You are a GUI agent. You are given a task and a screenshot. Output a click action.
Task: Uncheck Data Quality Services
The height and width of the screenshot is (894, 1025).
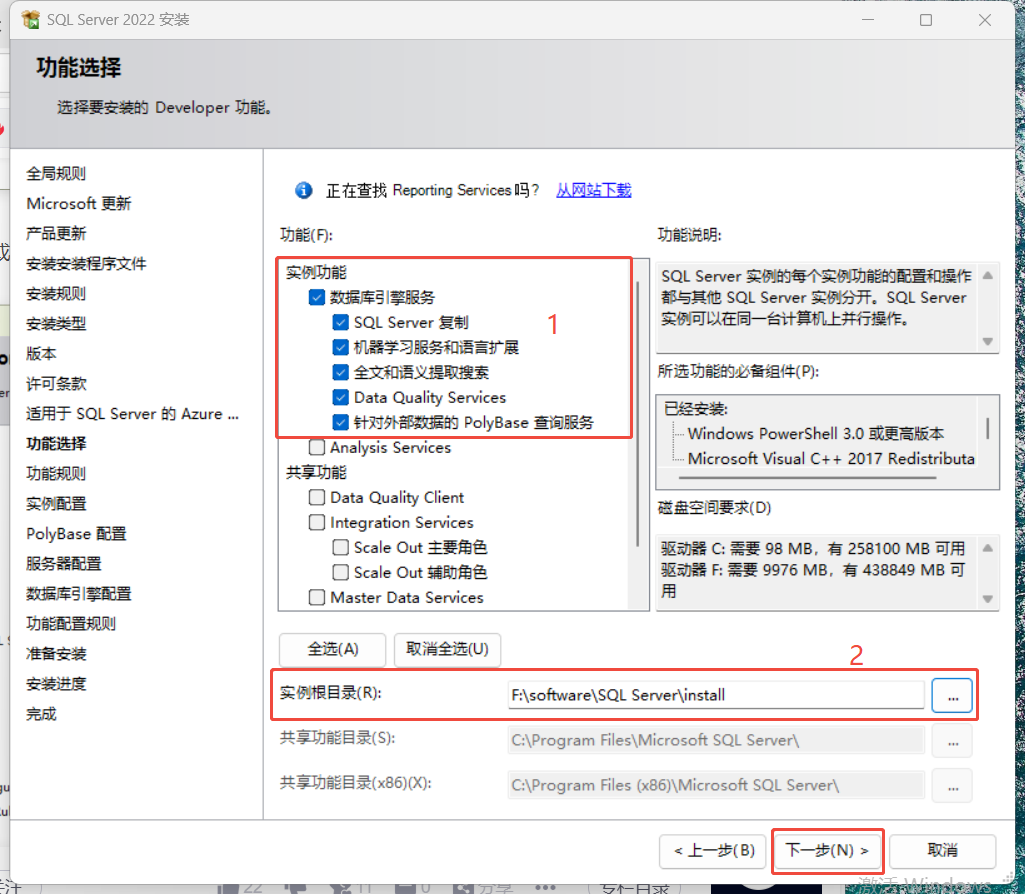339,397
